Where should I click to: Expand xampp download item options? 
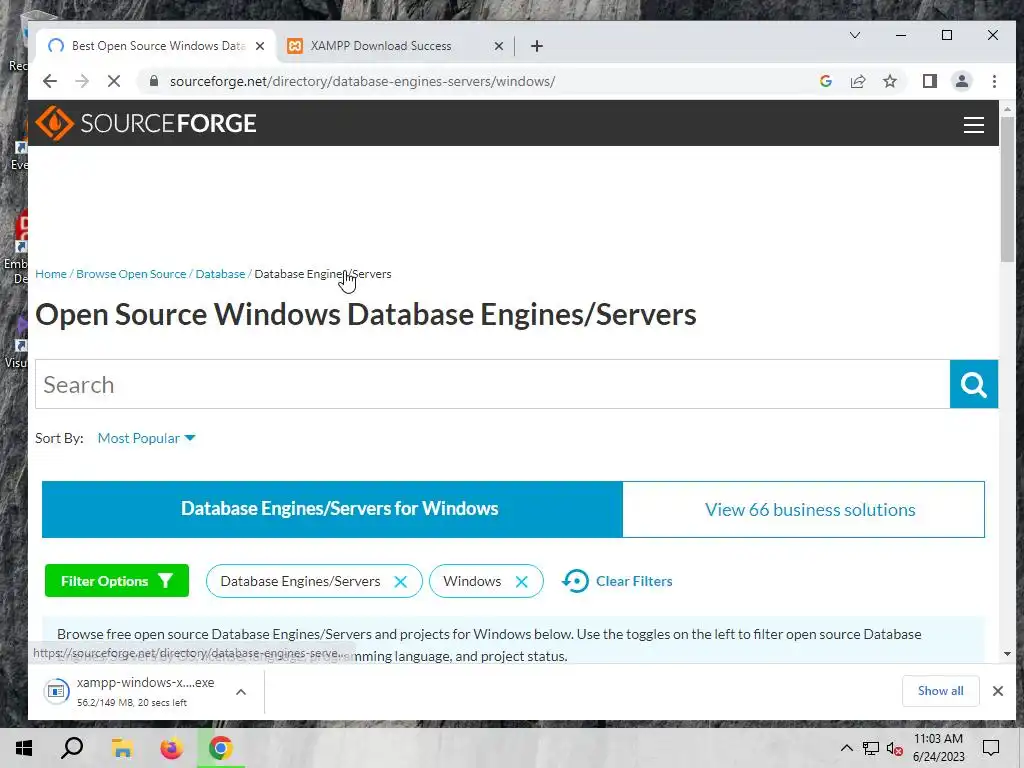pos(241,692)
